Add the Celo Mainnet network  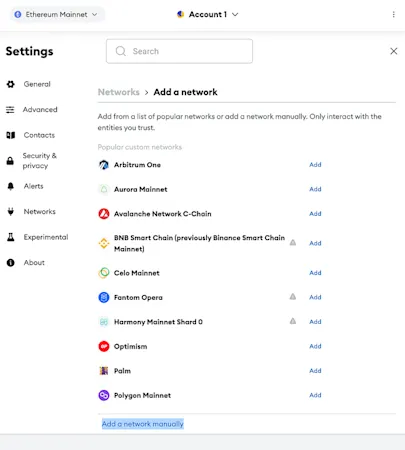pyautogui.click(x=315, y=273)
